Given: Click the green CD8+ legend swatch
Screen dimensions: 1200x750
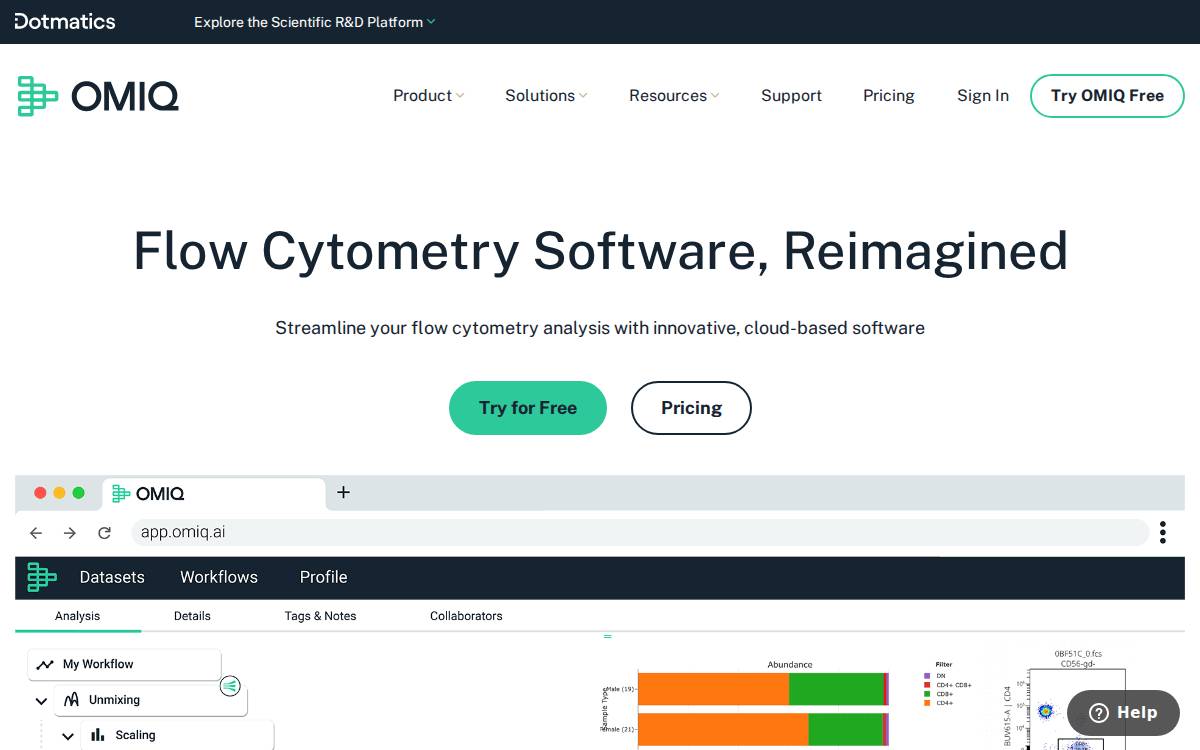Looking at the screenshot, I should click(927, 694).
